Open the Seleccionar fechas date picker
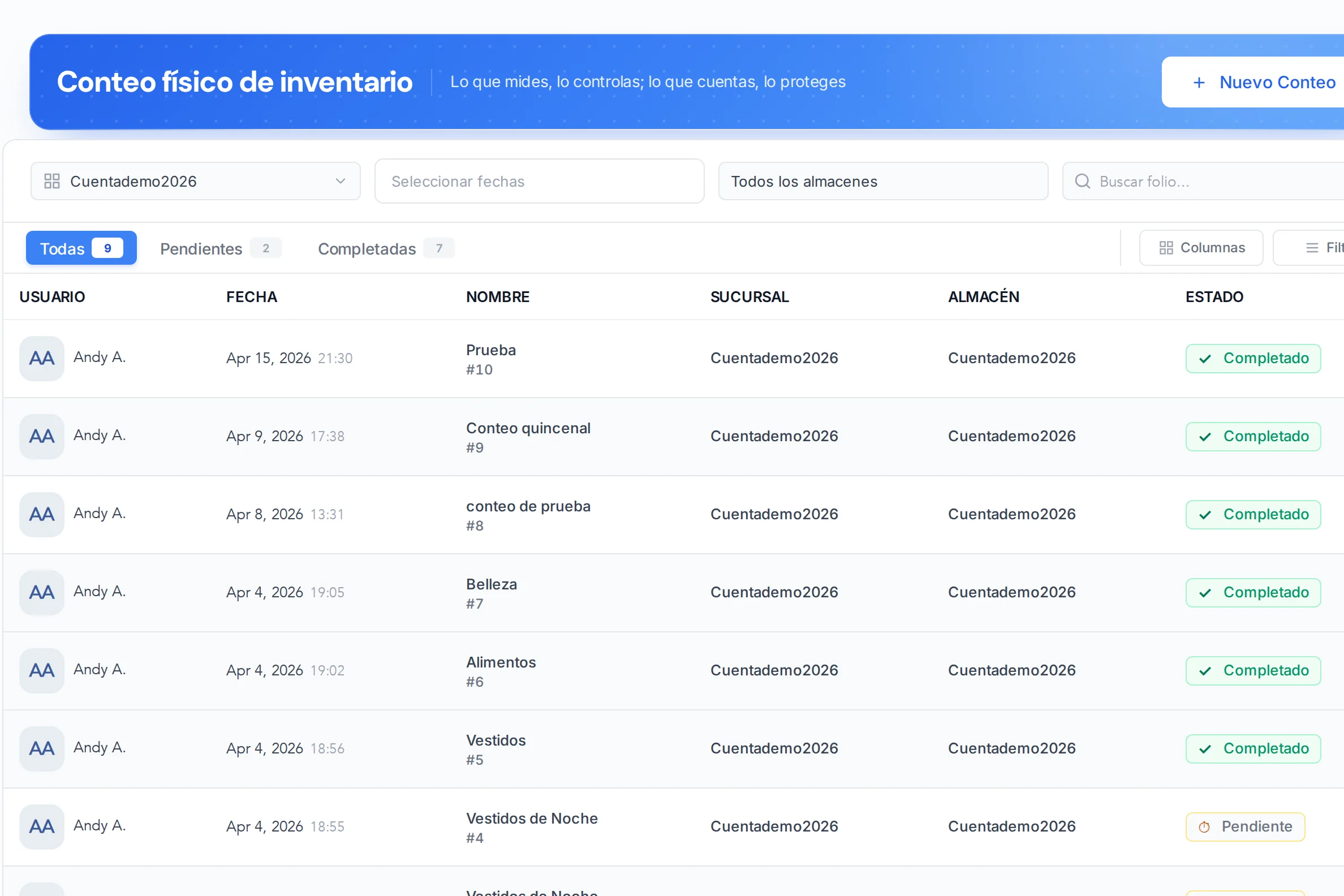The width and height of the screenshot is (1344, 896). [x=540, y=181]
